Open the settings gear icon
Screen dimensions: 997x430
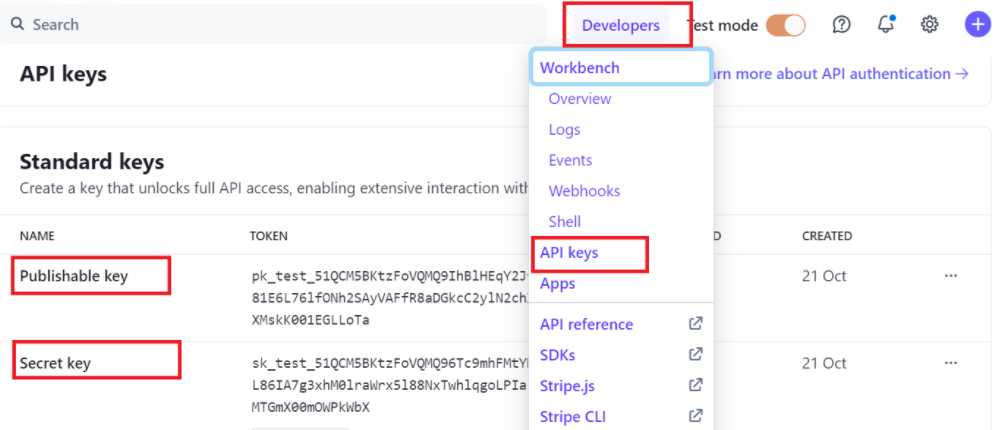point(930,25)
